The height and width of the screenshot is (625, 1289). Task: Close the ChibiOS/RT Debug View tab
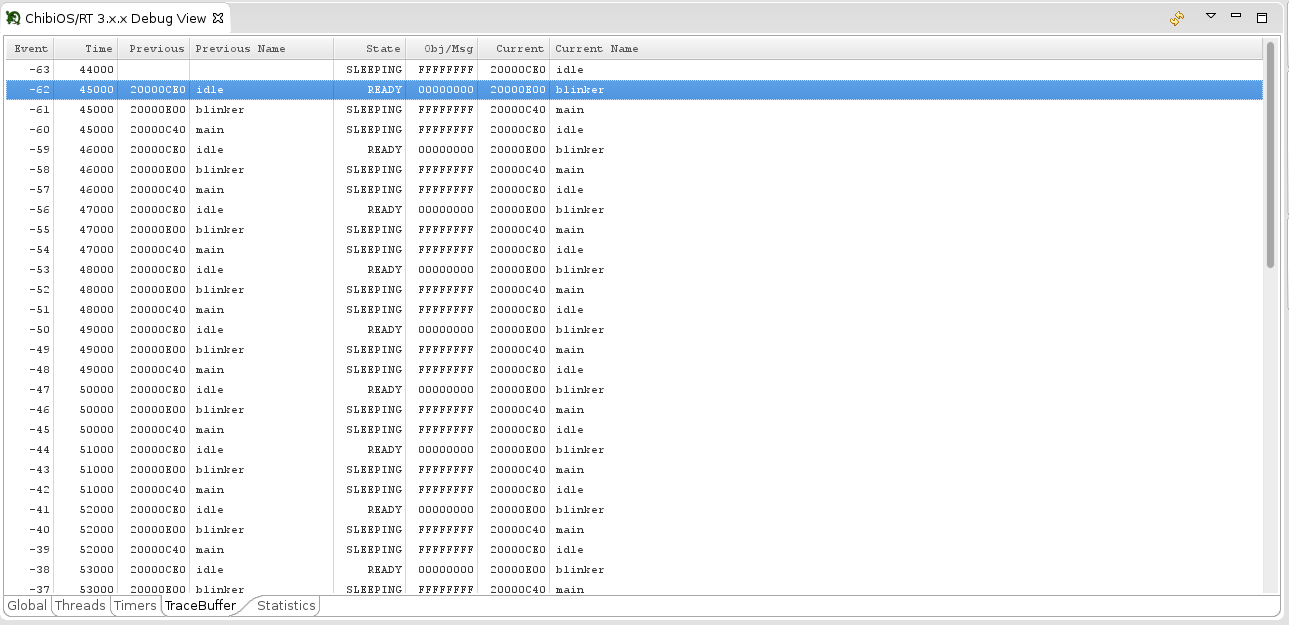click(218, 18)
